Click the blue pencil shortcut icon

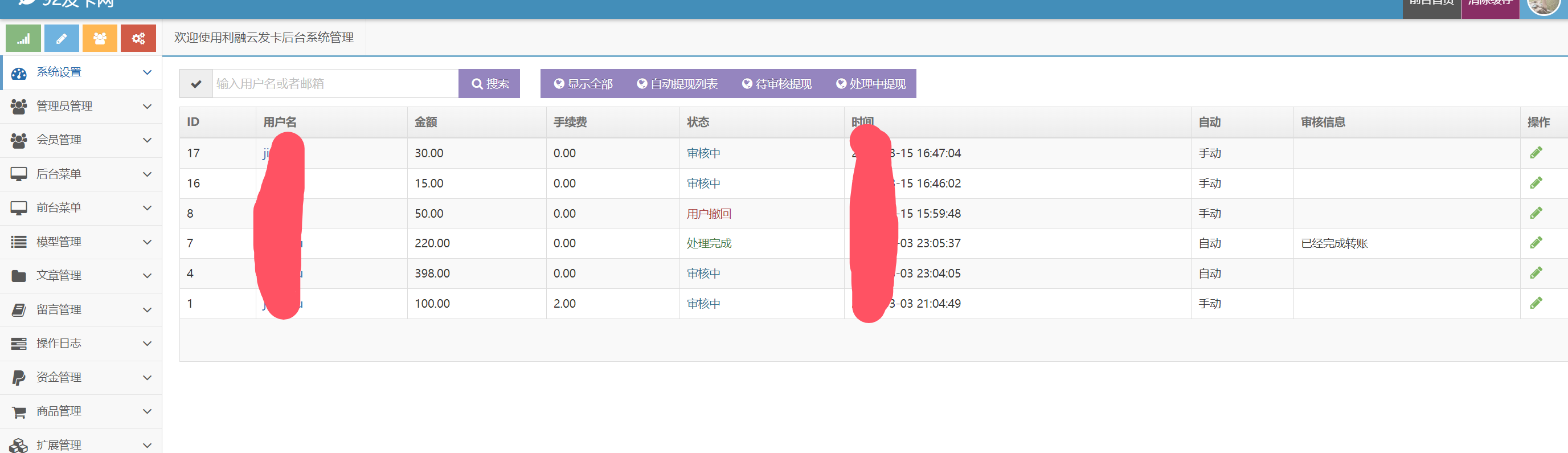point(62,38)
